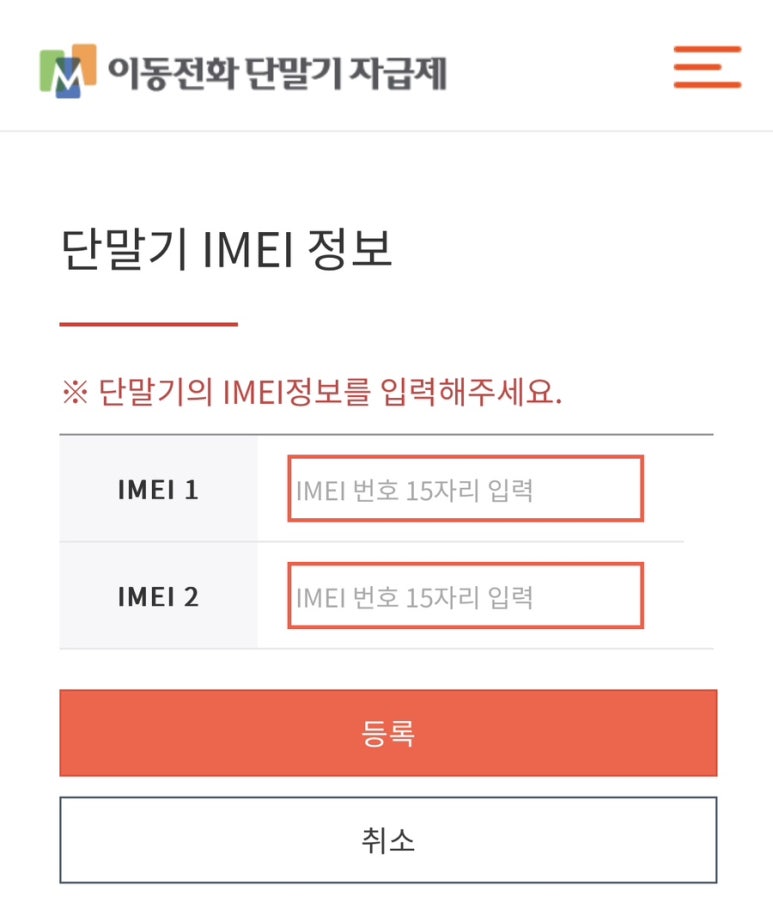Click the colorful M logo icon
This screenshot has width=773, height=922.
(x=68, y=71)
